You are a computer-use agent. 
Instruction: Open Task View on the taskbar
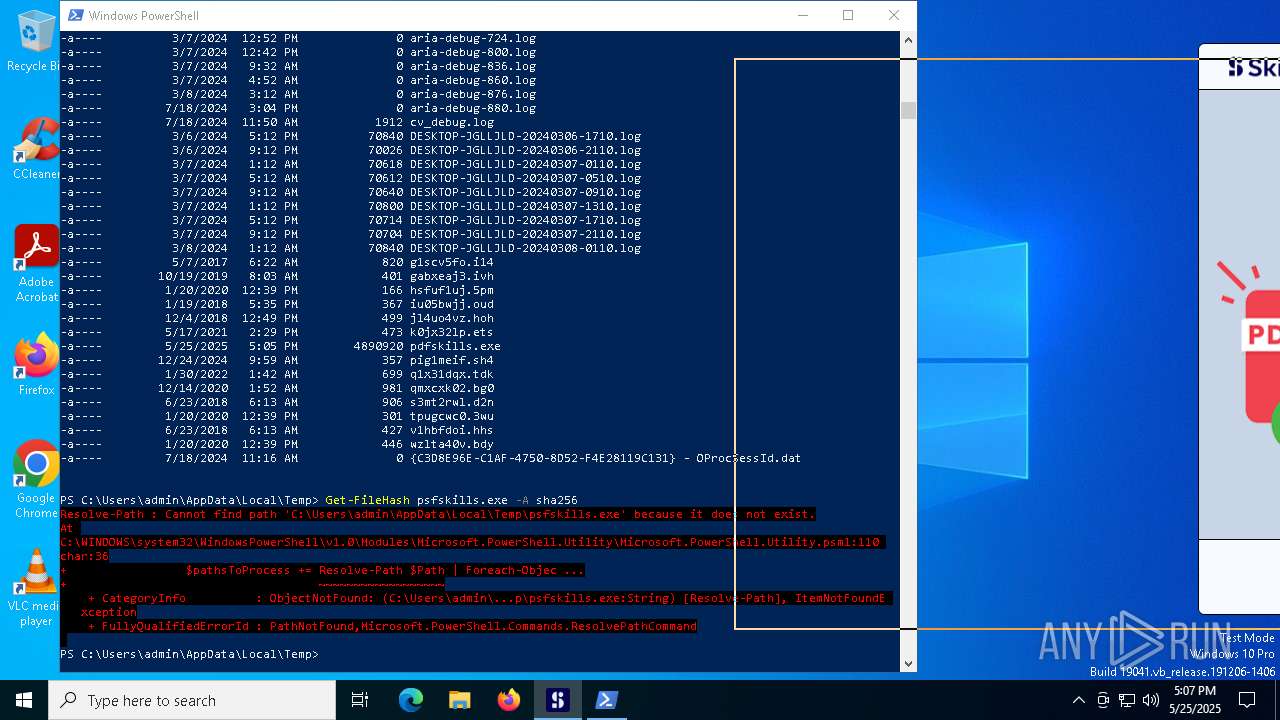360,700
